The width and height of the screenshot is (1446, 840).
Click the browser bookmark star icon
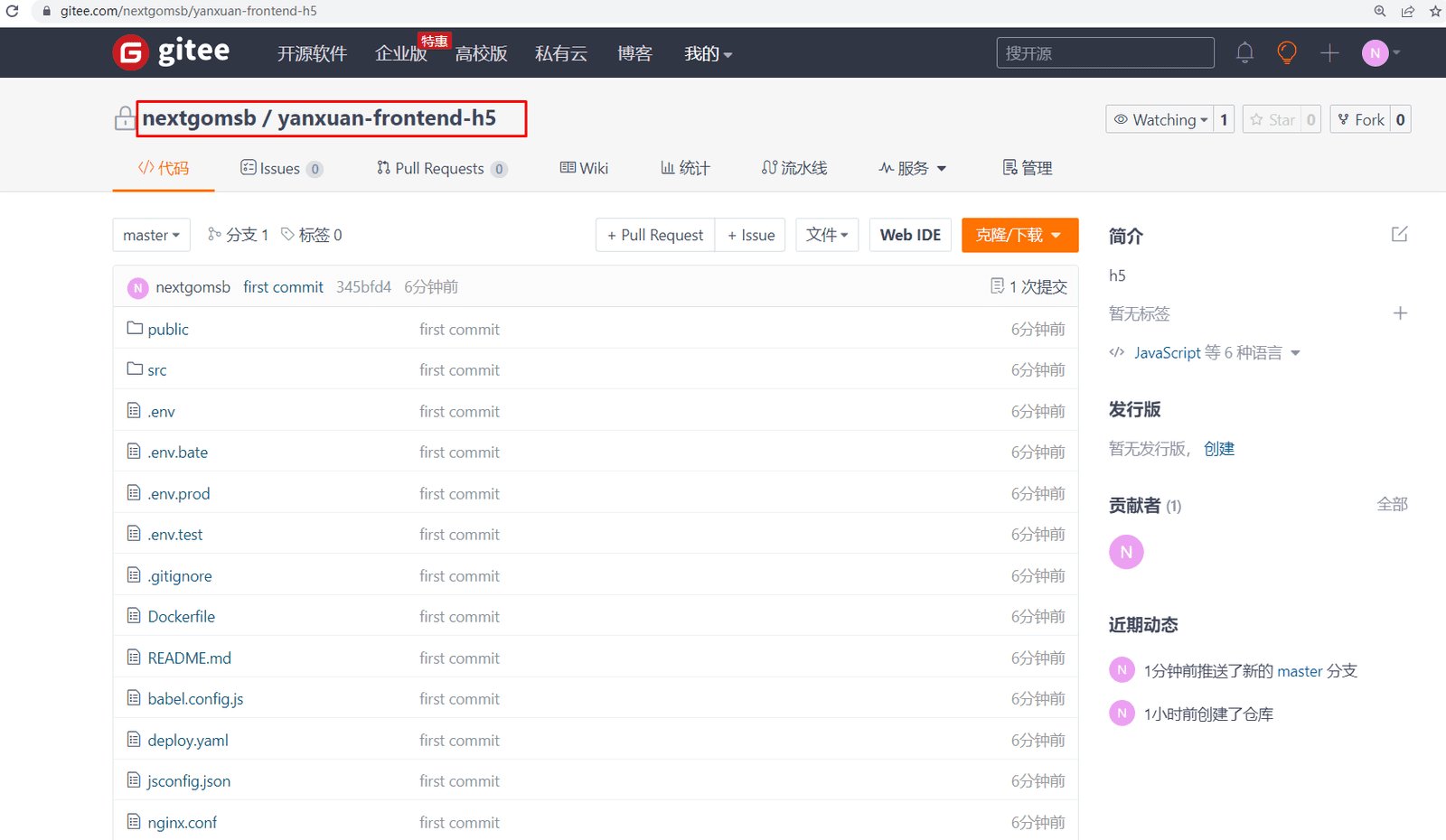1435,11
